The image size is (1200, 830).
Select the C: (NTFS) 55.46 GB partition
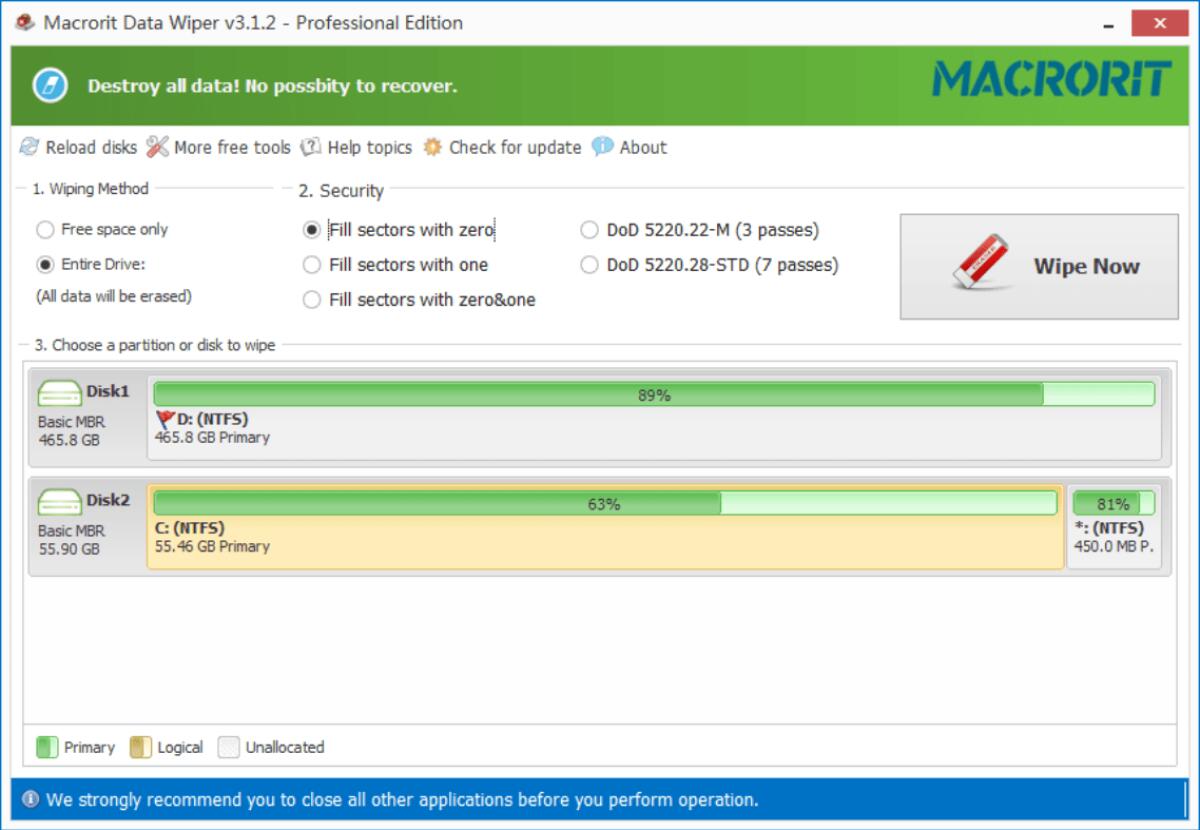604,528
